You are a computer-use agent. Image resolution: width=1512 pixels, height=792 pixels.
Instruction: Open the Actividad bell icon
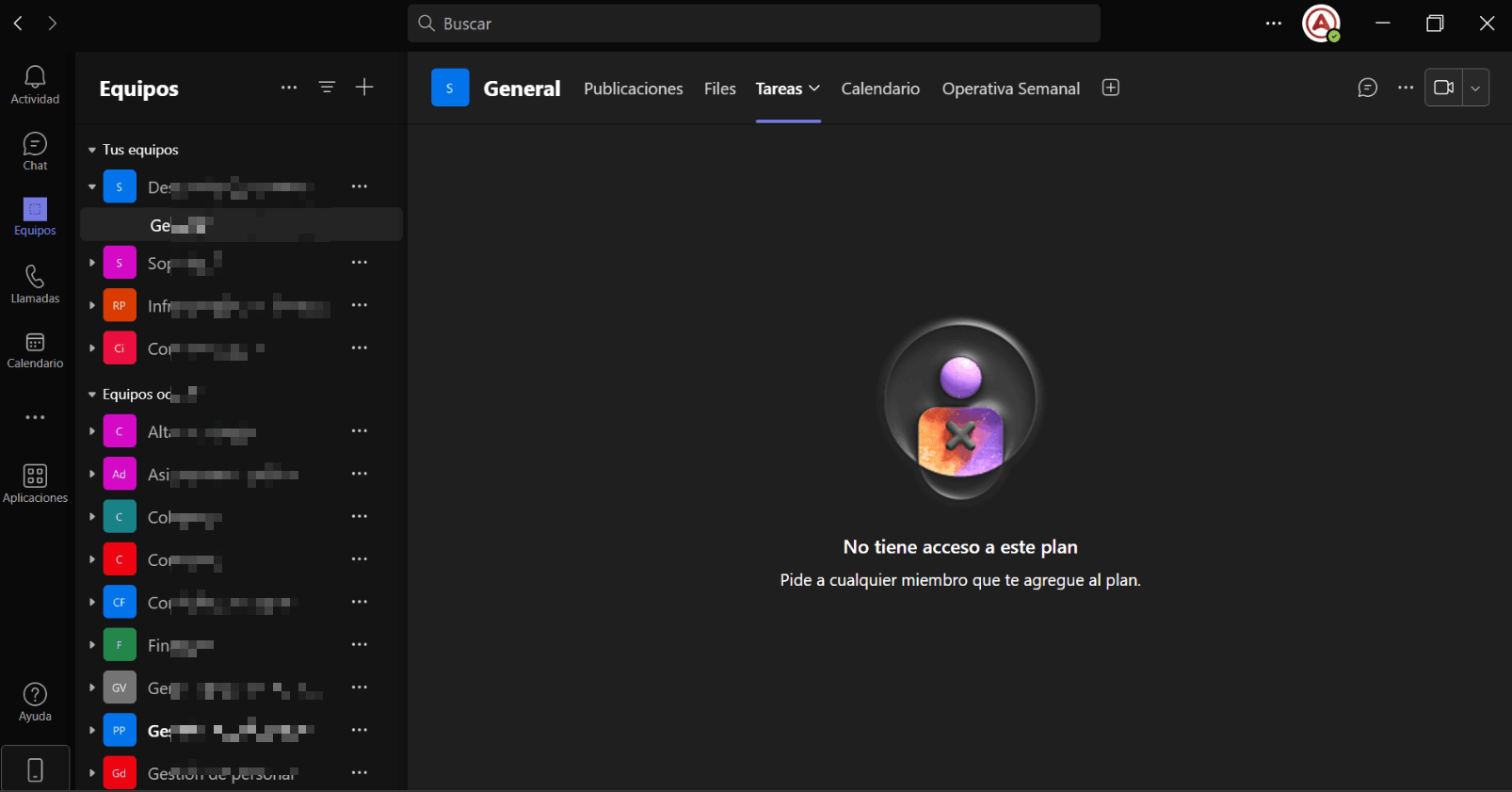[35, 84]
